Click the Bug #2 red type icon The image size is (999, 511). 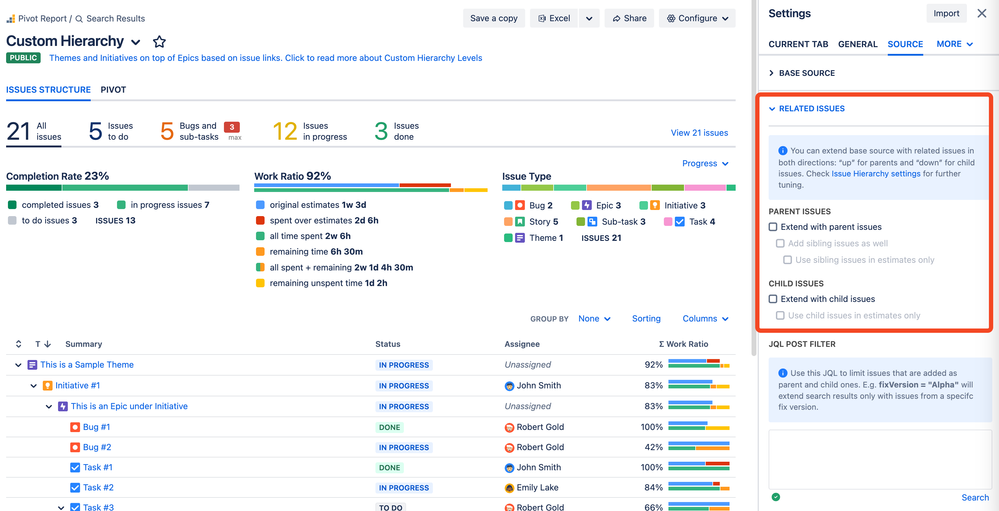[75, 447]
